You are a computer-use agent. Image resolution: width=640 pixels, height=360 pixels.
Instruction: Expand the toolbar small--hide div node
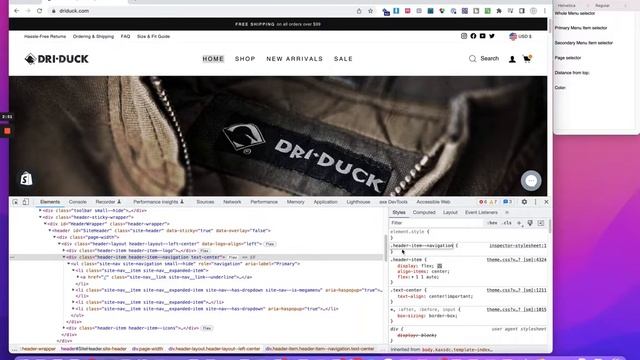point(40,211)
